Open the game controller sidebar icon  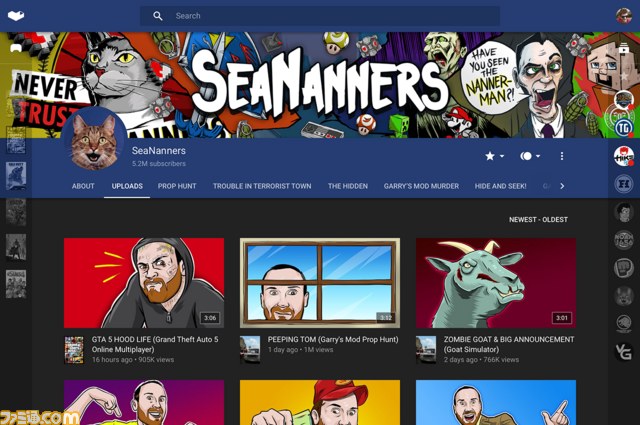pos(16,48)
